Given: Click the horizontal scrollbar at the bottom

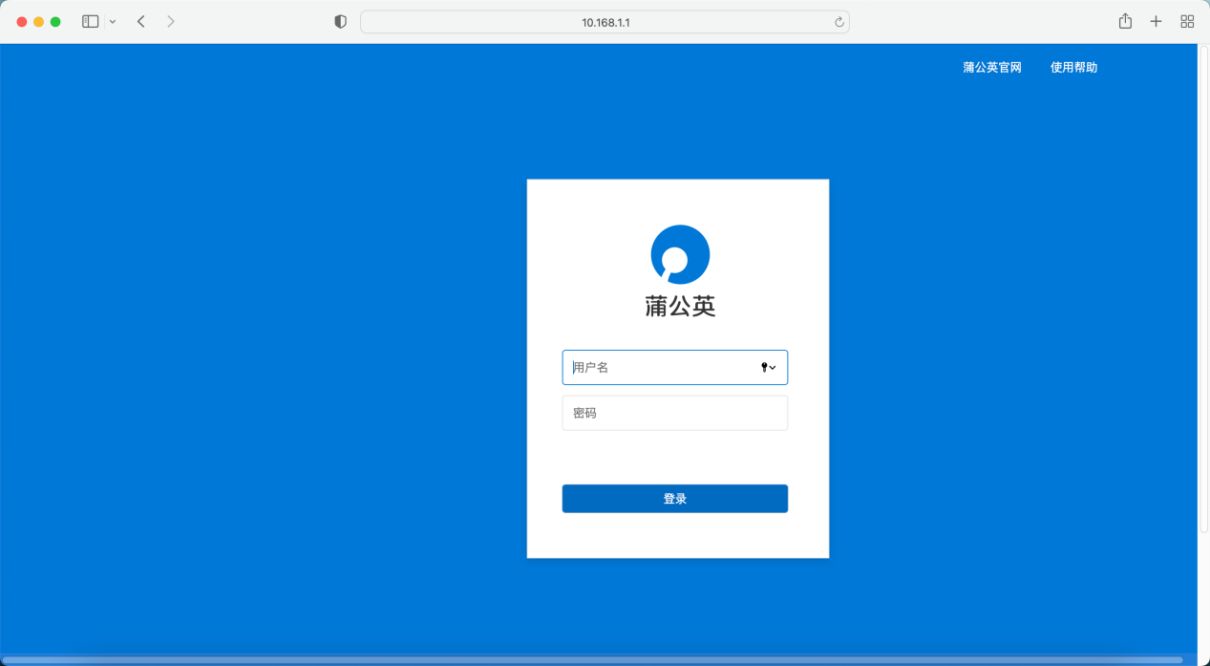Looking at the screenshot, I should pyautogui.click(x=592, y=660).
